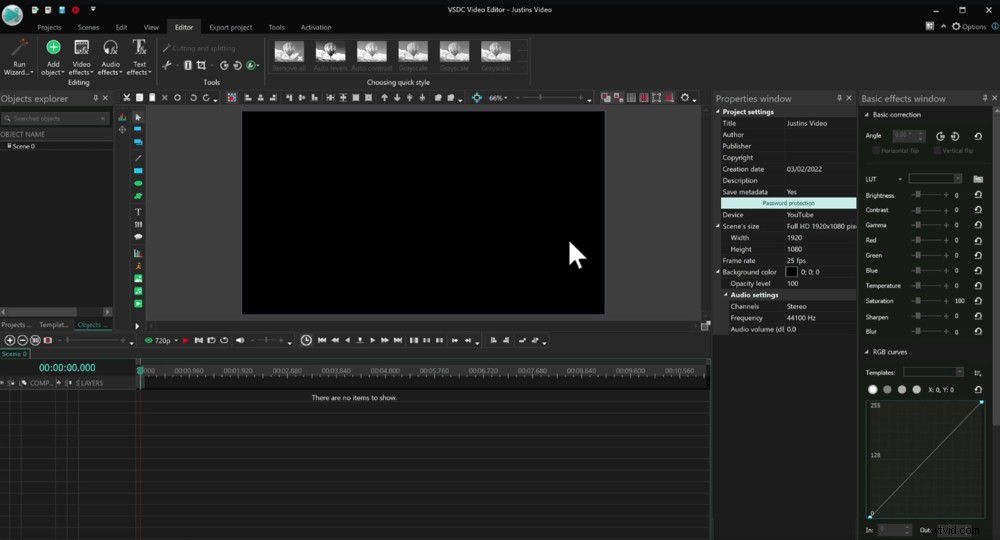Reset the Brightness value
Image resolution: width=1000 pixels, height=540 pixels.
coord(978,195)
